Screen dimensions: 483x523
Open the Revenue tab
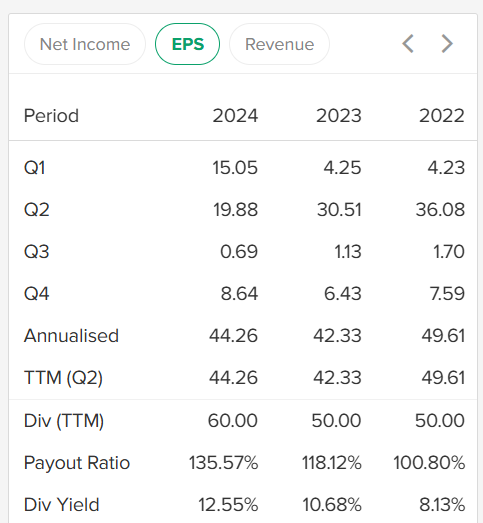click(x=280, y=44)
